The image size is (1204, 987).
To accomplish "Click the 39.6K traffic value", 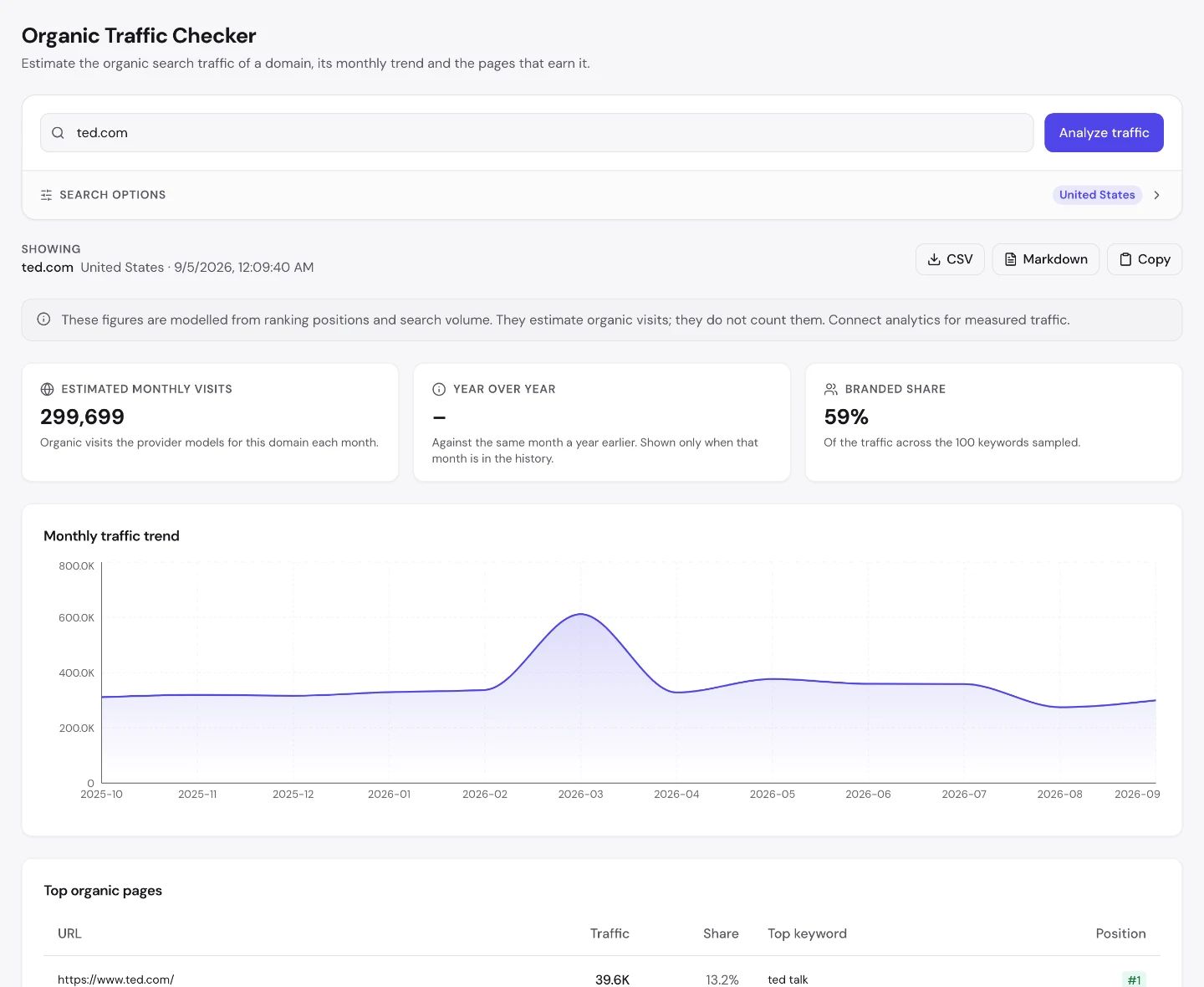I will 612,979.
